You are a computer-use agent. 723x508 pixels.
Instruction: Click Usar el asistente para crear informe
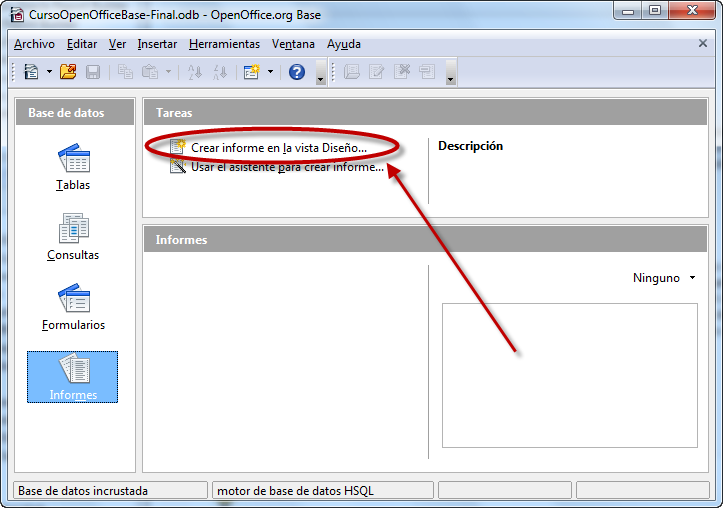[x=287, y=166]
